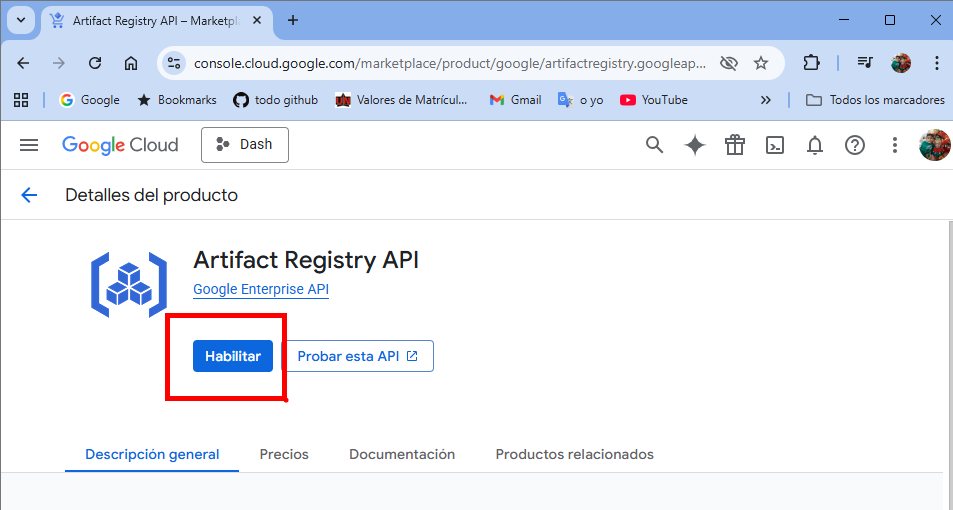This screenshot has width=953, height=510.
Task: Switch to the Precios tab
Action: pos(284,455)
